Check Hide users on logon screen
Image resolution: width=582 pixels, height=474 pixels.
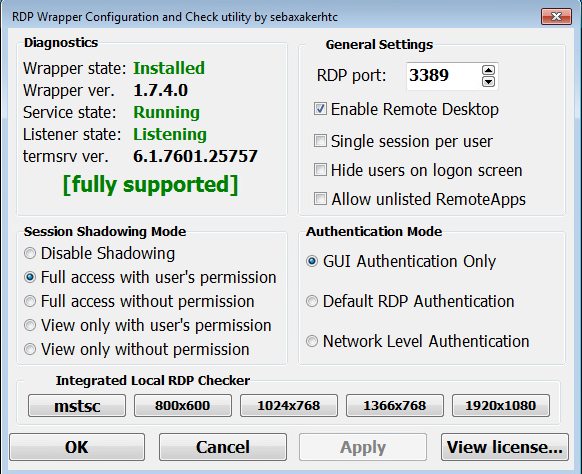(x=320, y=170)
